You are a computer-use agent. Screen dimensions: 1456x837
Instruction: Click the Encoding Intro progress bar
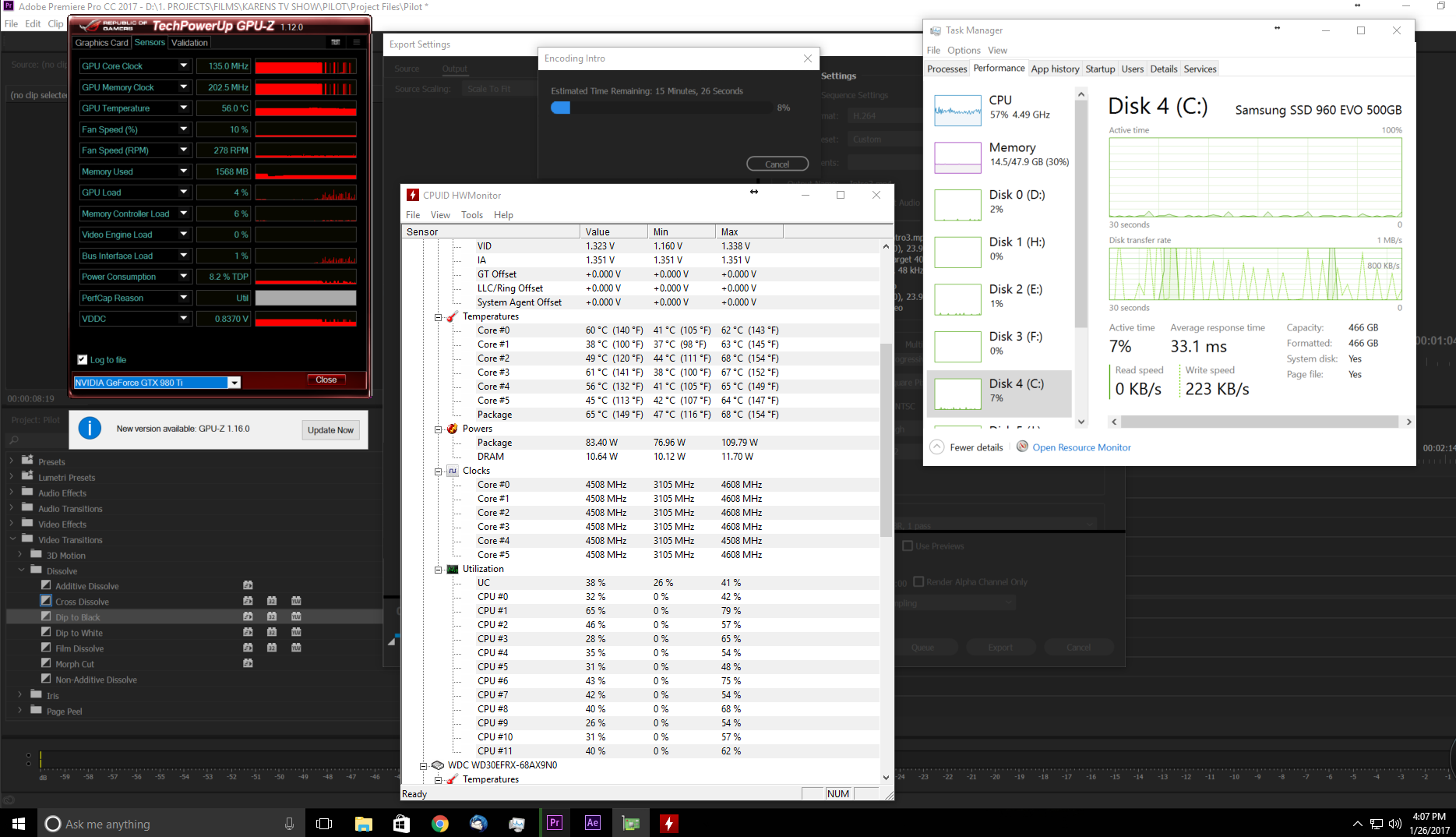tap(661, 108)
